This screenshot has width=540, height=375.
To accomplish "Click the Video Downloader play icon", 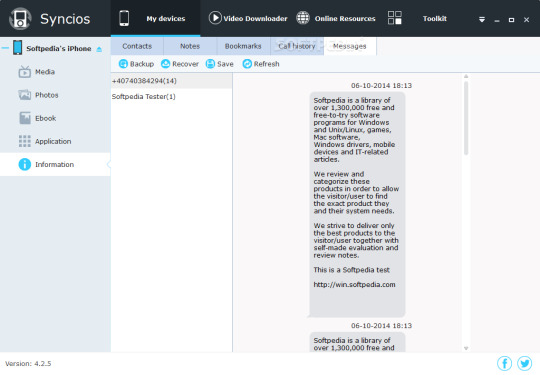I will click(x=215, y=18).
